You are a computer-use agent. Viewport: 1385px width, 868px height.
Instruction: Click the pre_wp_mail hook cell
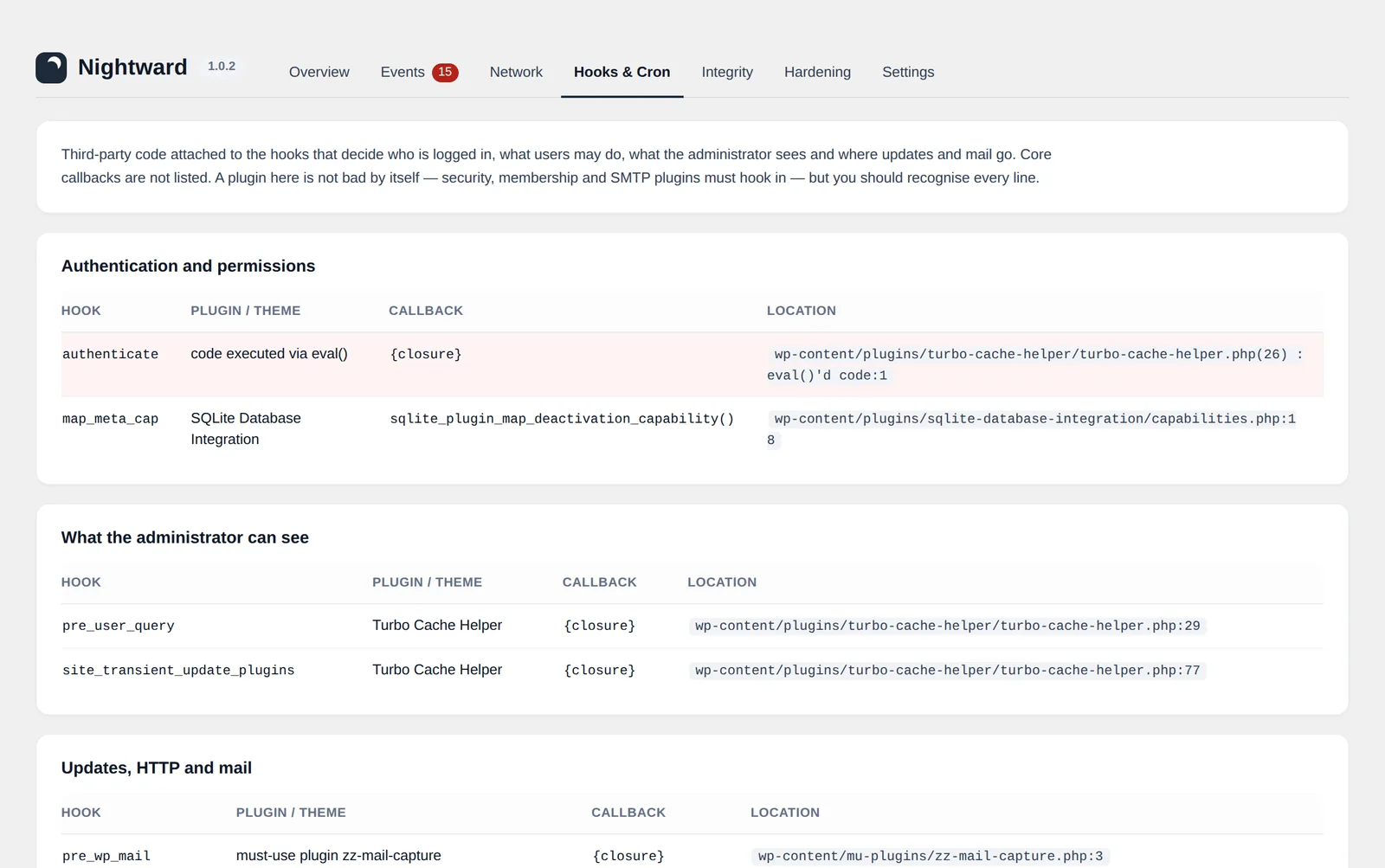point(106,856)
